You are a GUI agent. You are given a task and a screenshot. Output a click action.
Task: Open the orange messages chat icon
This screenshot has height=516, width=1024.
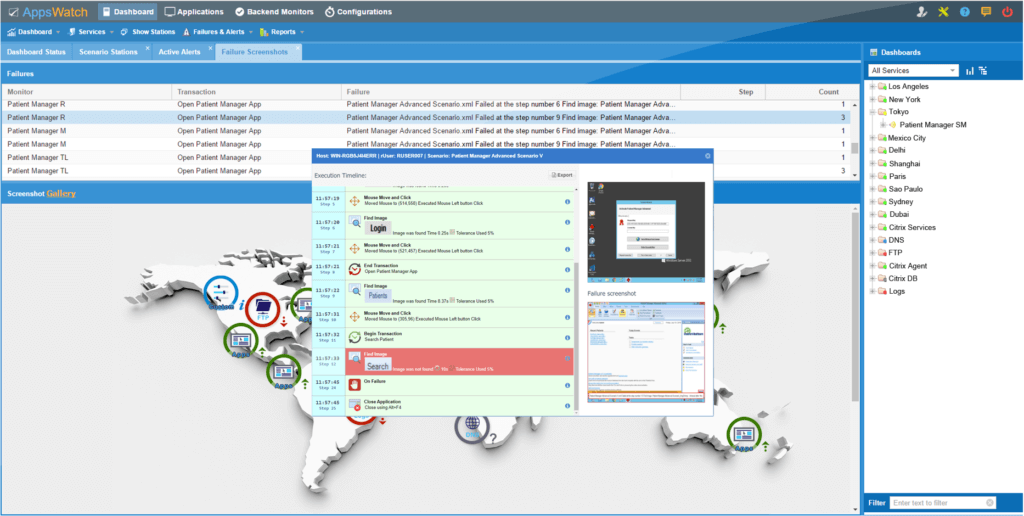click(986, 12)
